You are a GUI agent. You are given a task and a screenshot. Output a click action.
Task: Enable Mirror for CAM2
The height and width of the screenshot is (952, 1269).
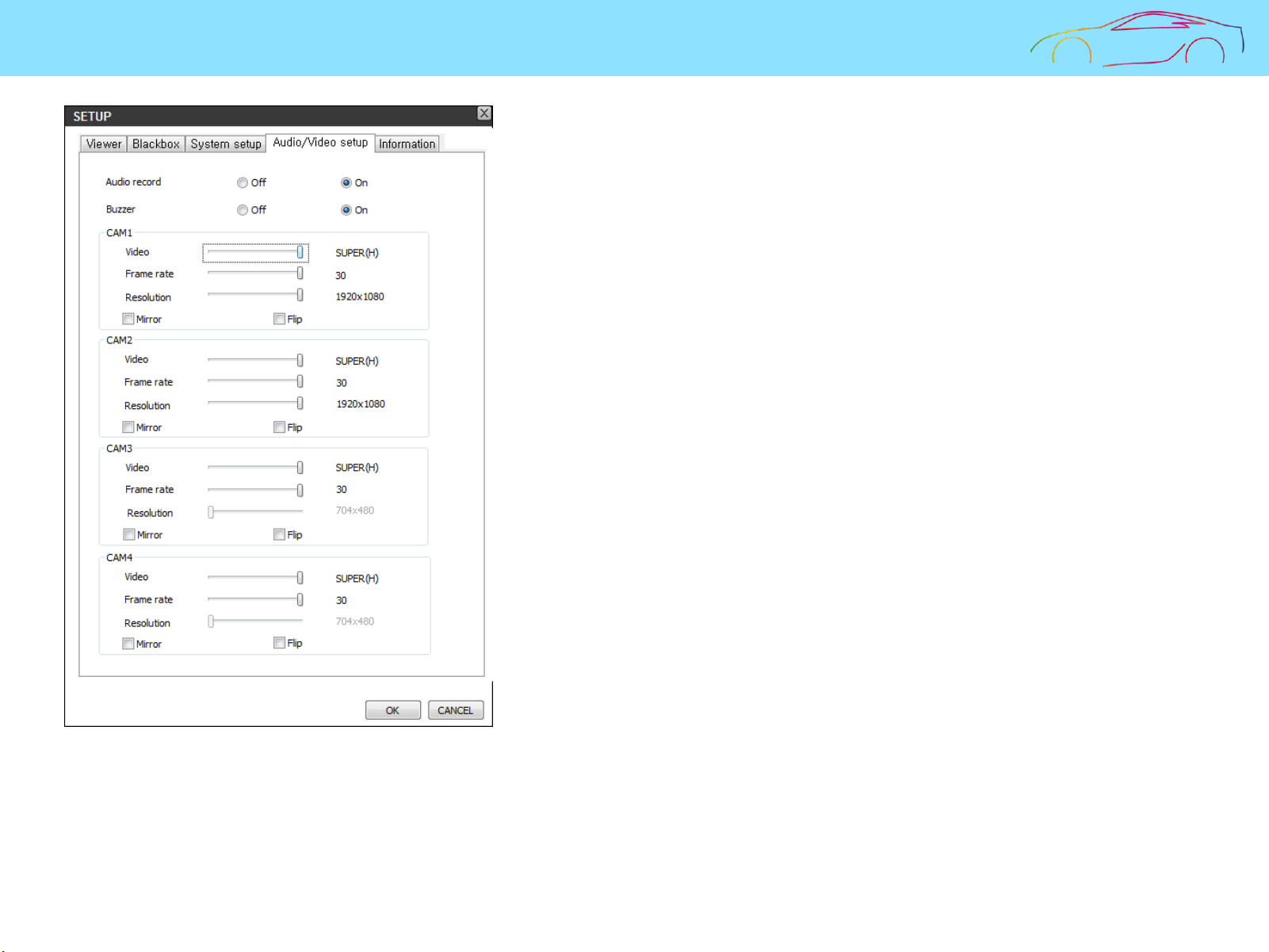pos(128,427)
